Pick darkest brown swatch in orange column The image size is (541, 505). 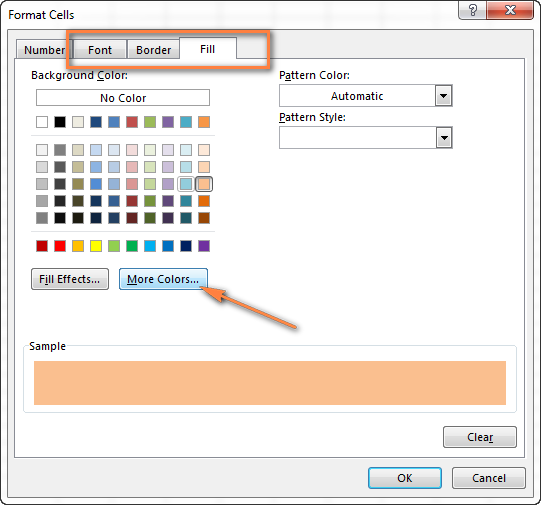click(204, 218)
